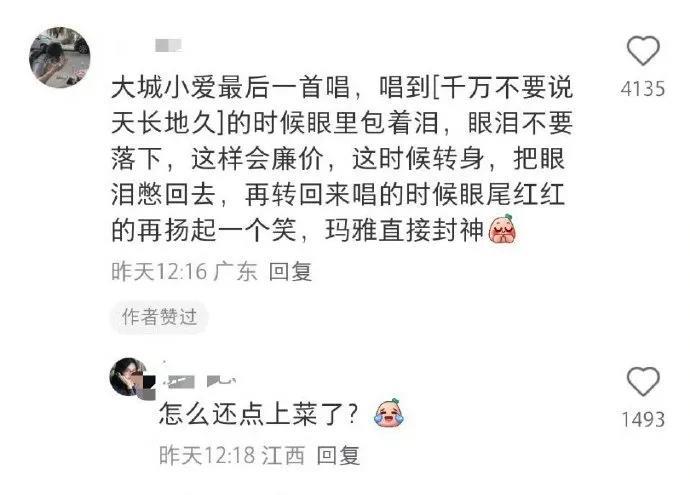Click the 昨天12:18 timestamp
The width and height of the screenshot is (690, 495).
[207, 455]
